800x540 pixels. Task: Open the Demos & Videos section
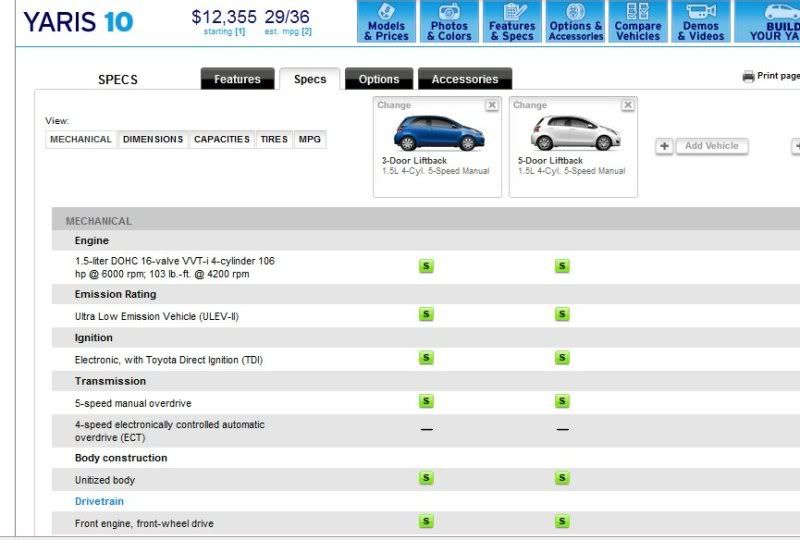coord(701,21)
